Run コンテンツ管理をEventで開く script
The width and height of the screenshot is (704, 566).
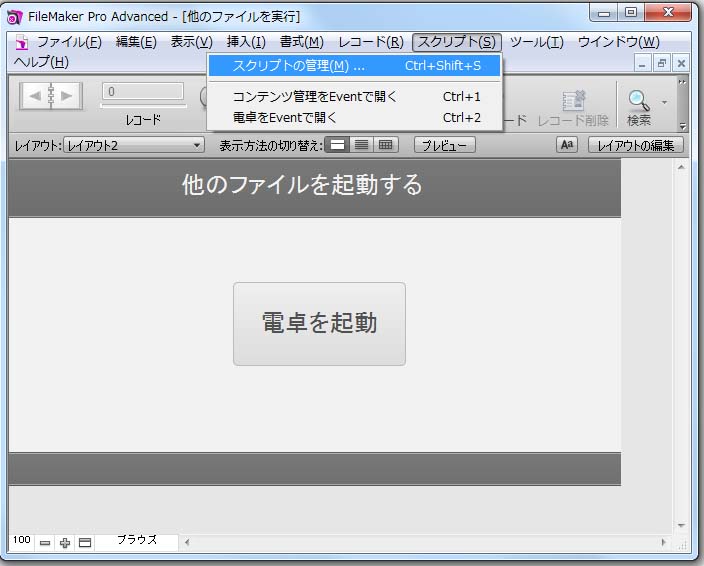point(354,97)
